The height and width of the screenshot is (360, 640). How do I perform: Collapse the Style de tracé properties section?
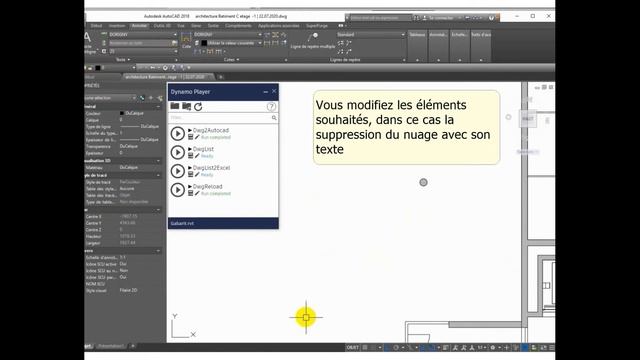[158, 176]
